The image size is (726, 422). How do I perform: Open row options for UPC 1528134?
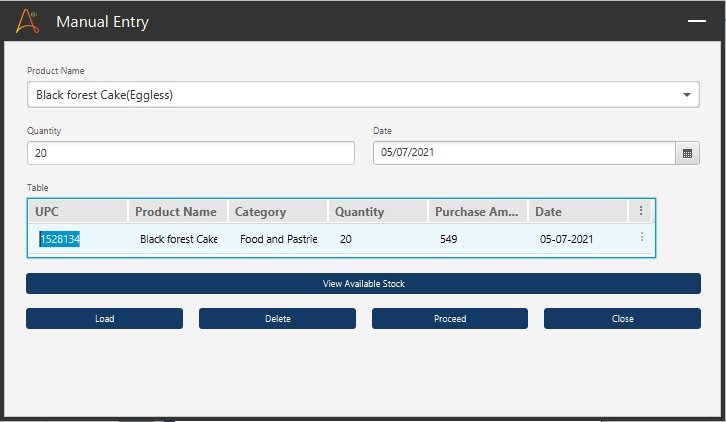click(642, 237)
